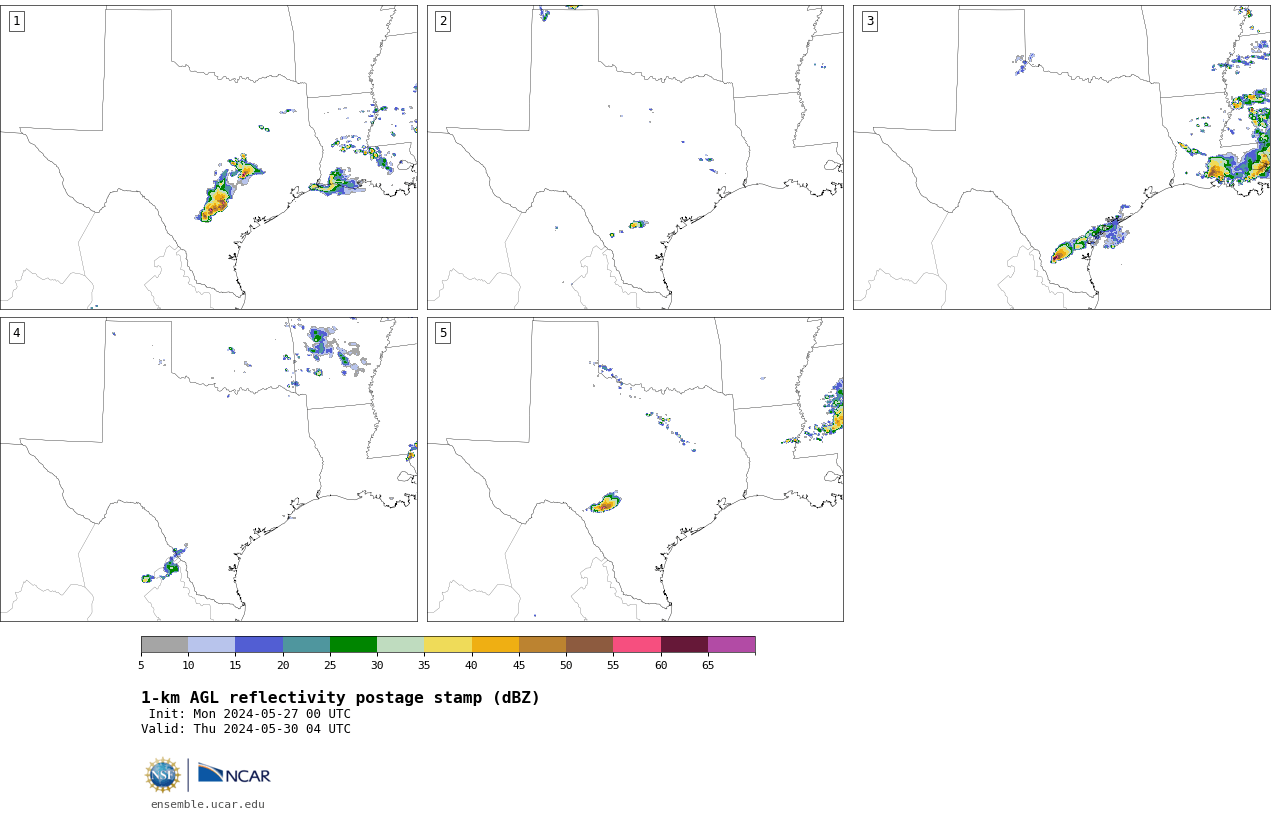Click the pale green 30-35 dBZ swatch
Screen dimensions: 1280x815
[x=400, y=644]
